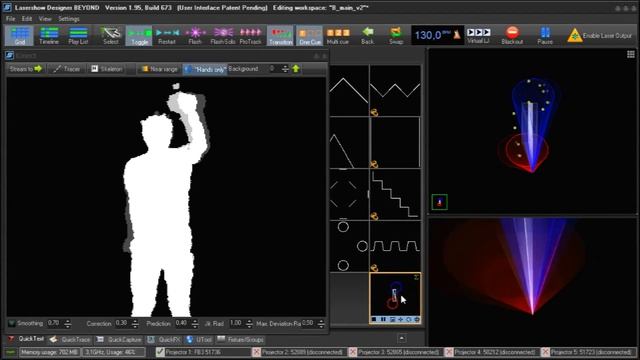Click Enable Laser Output

click(599, 36)
